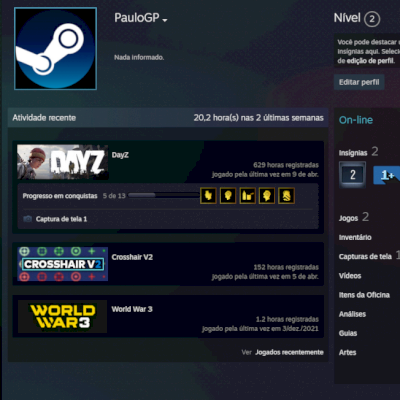The image size is (400, 400).
Task: Open Progresso em conquistas link
Action: (x=60, y=196)
